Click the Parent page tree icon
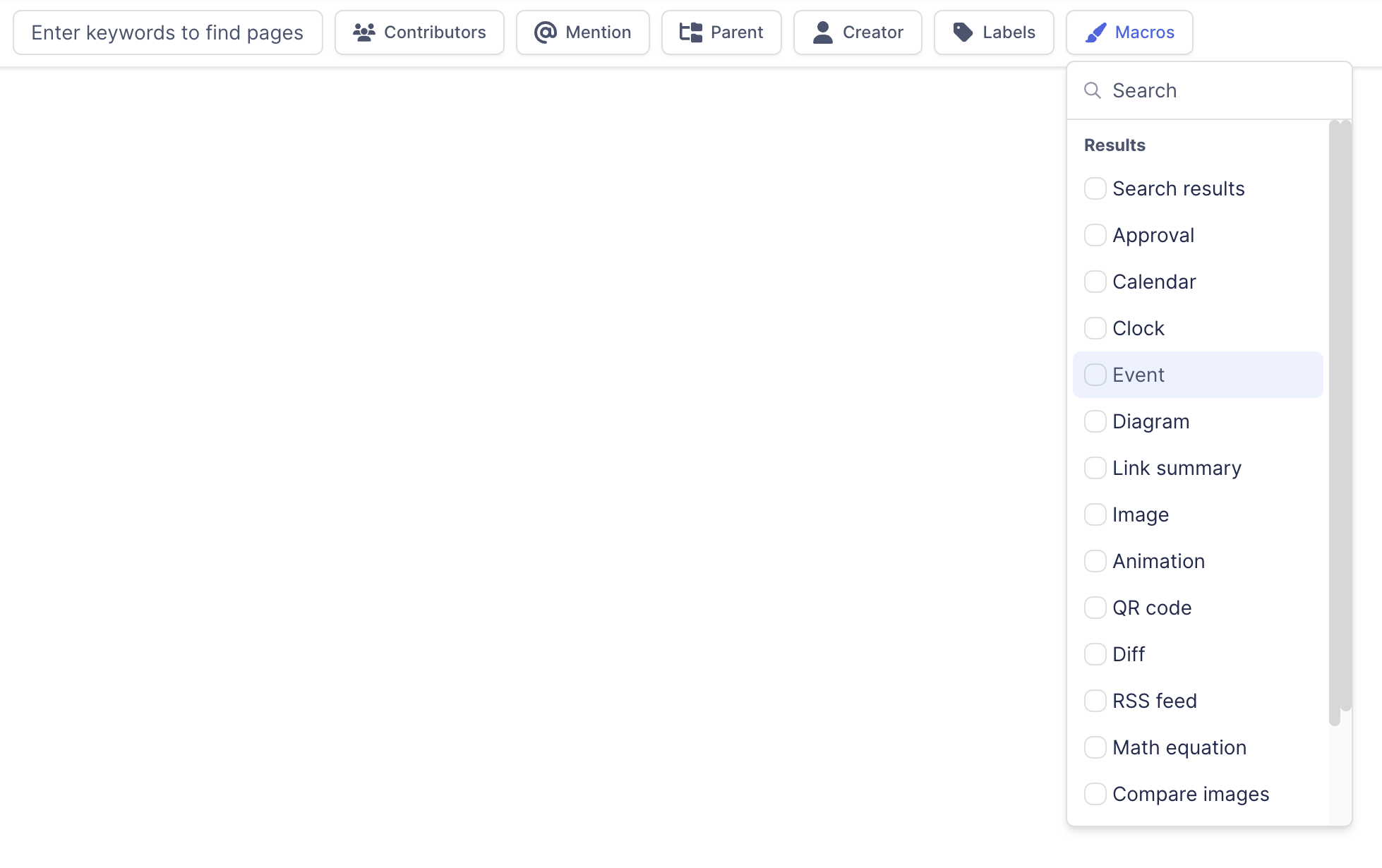This screenshot has width=1382, height=868. [690, 32]
